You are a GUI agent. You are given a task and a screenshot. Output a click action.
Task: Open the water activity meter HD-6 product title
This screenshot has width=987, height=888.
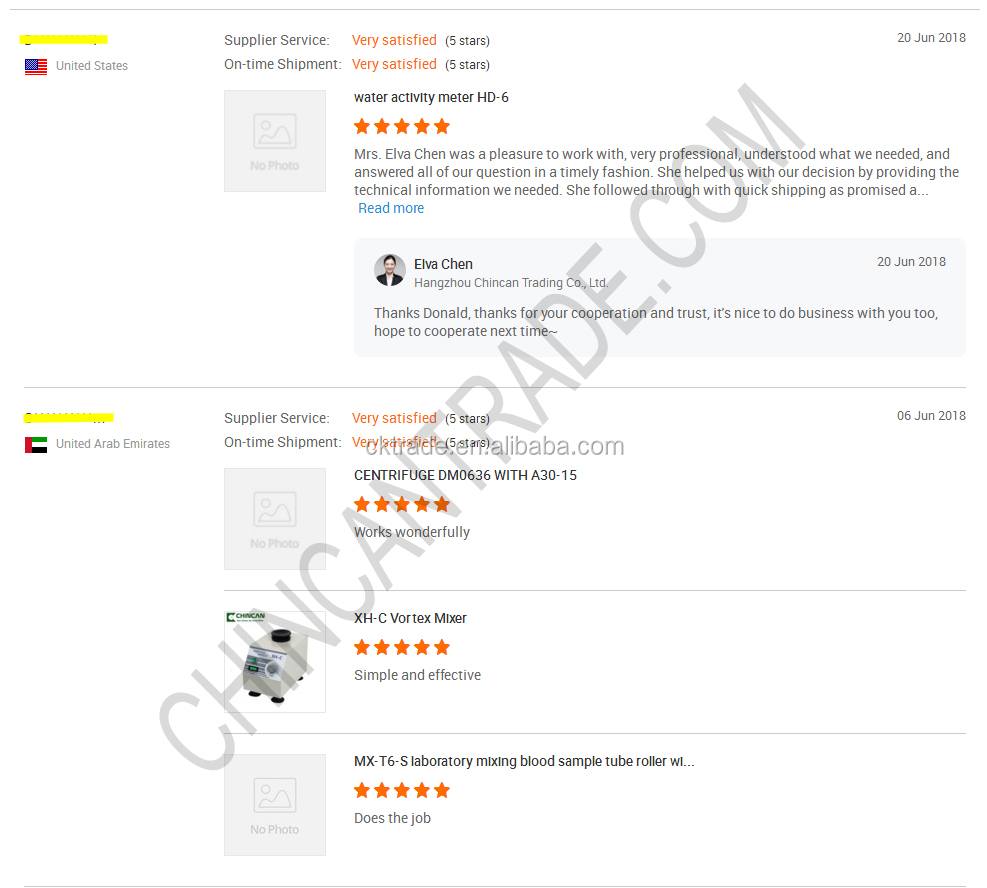click(431, 98)
